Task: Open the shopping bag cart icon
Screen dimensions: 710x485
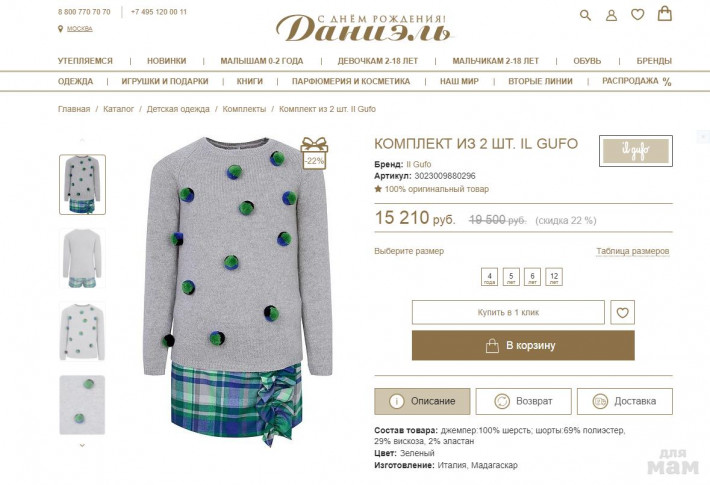Action: pos(664,13)
